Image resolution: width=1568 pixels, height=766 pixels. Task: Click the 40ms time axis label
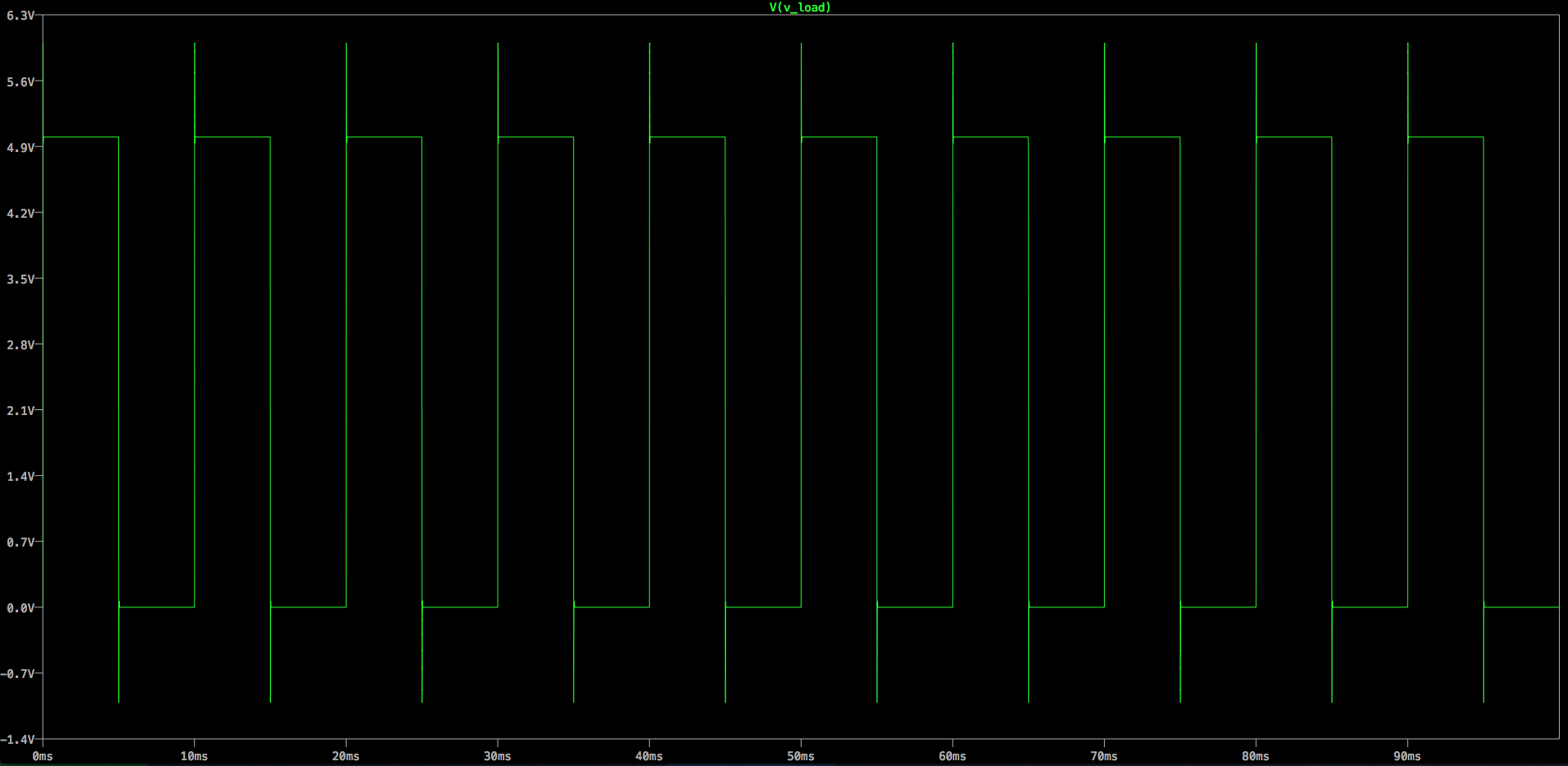[x=649, y=756]
